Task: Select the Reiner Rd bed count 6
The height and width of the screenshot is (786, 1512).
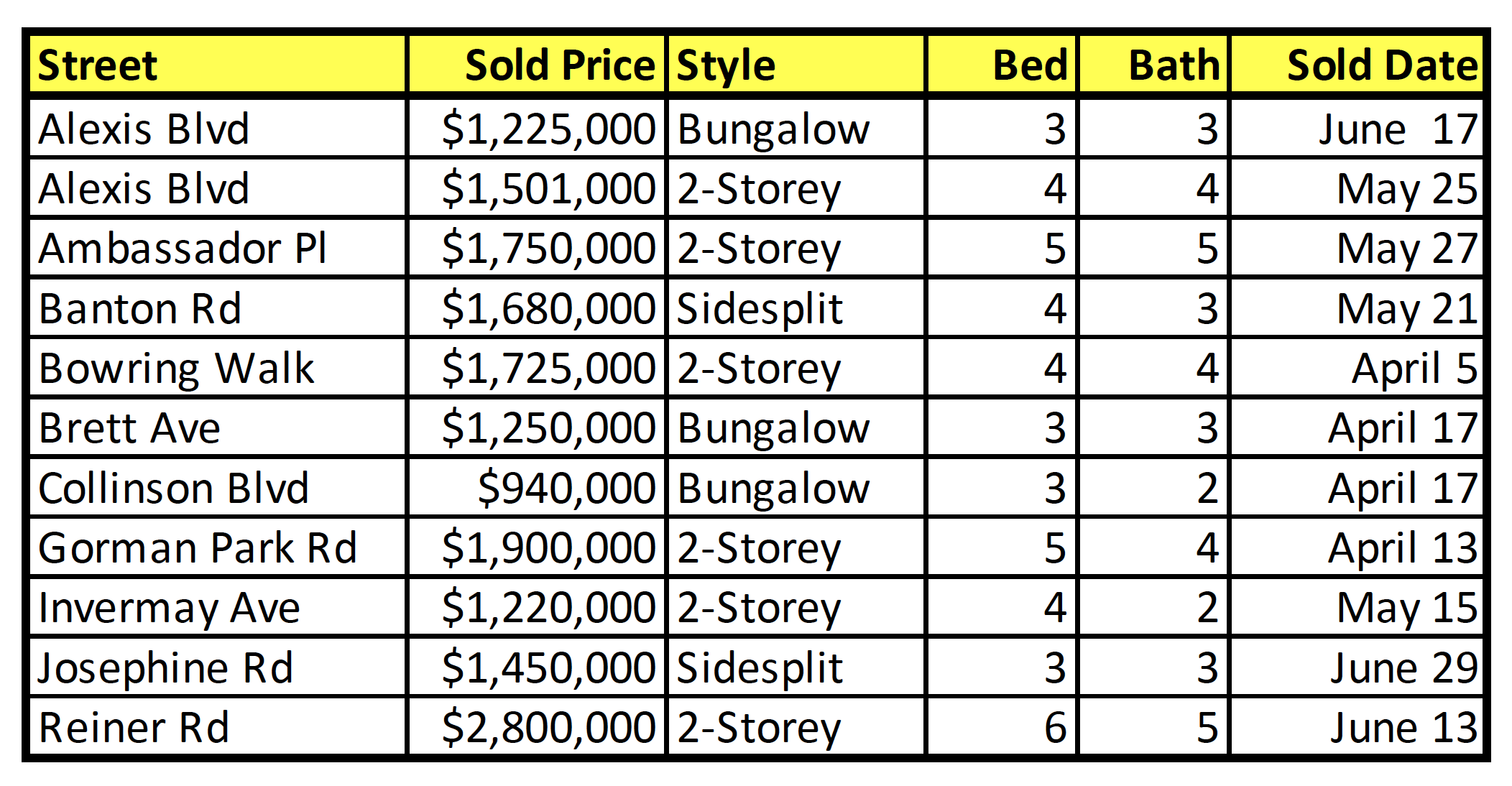Action: click(x=1002, y=726)
